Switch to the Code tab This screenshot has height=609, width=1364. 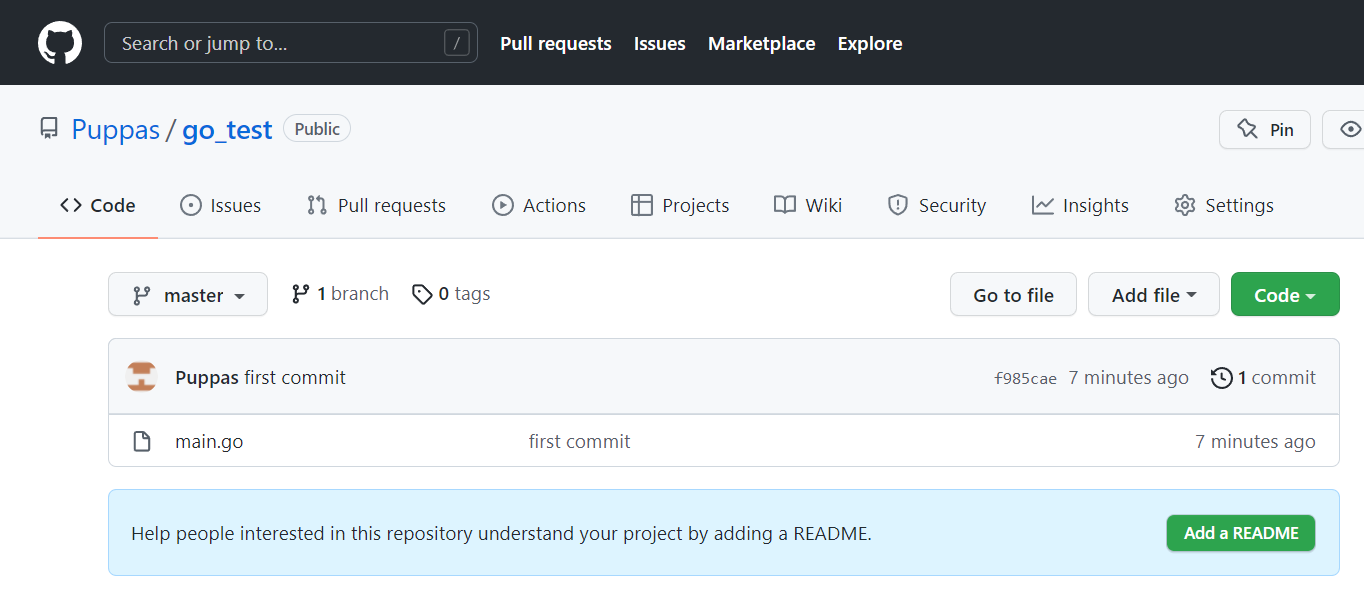(x=98, y=205)
